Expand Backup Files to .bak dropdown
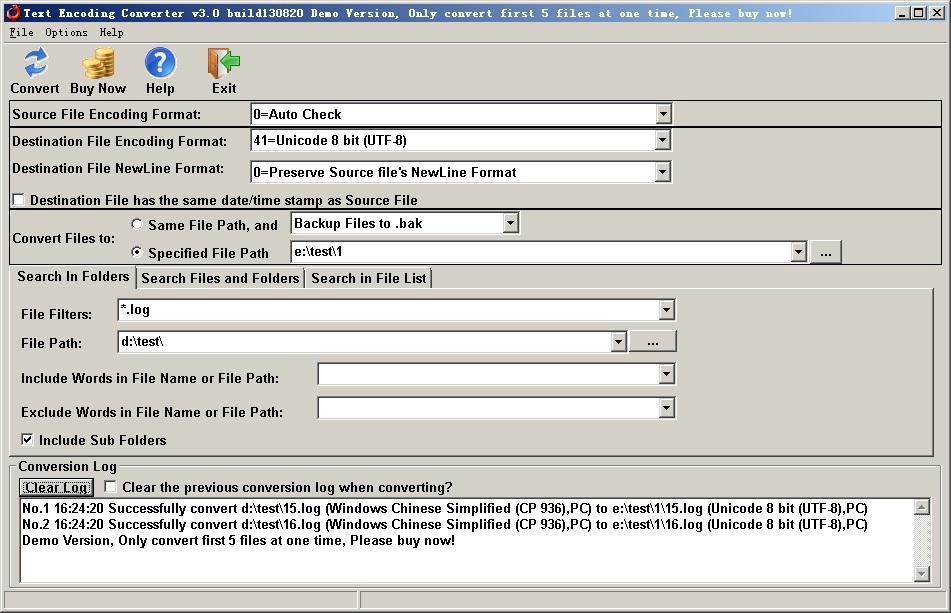Image resolution: width=951 pixels, height=613 pixels. (x=510, y=223)
